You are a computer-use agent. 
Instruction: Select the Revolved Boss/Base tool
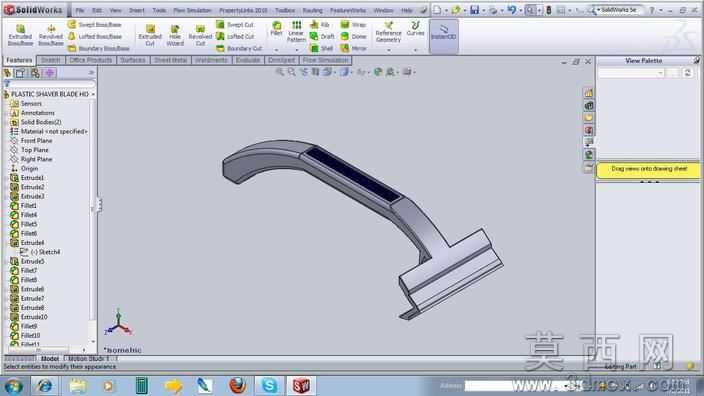[51, 35]
